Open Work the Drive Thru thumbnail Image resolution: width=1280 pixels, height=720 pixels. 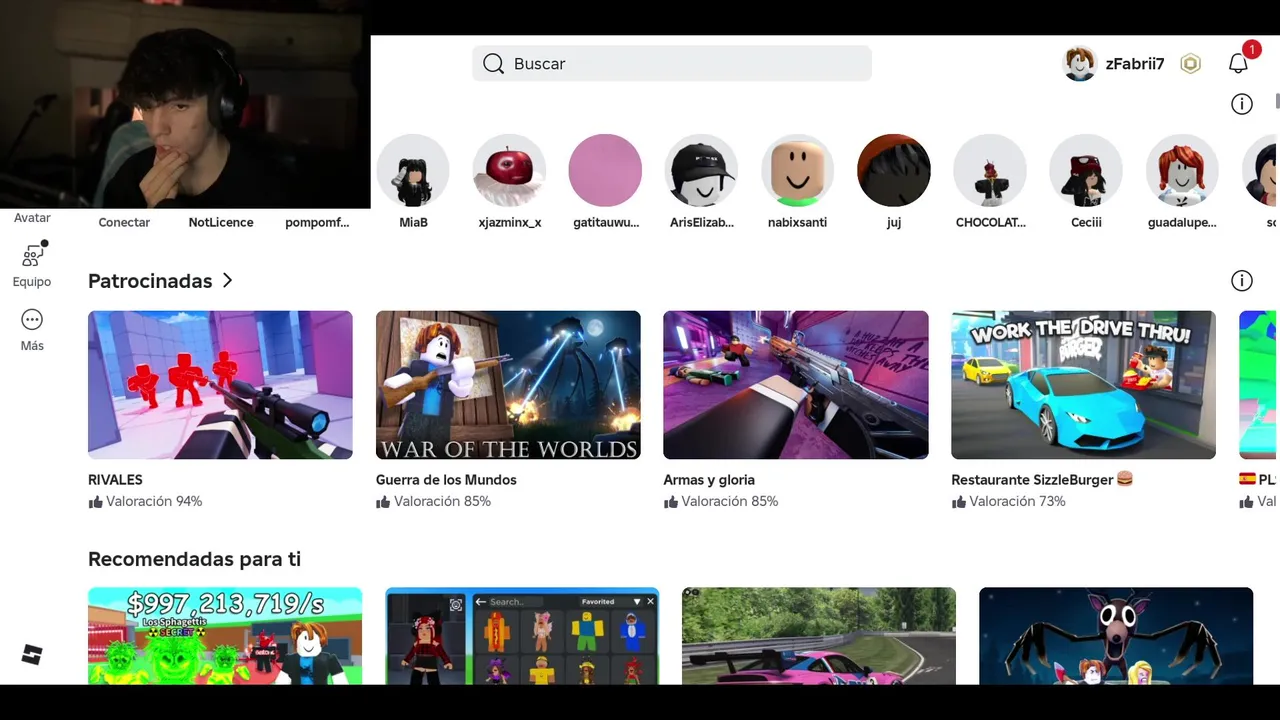[x=1084, y=385]
